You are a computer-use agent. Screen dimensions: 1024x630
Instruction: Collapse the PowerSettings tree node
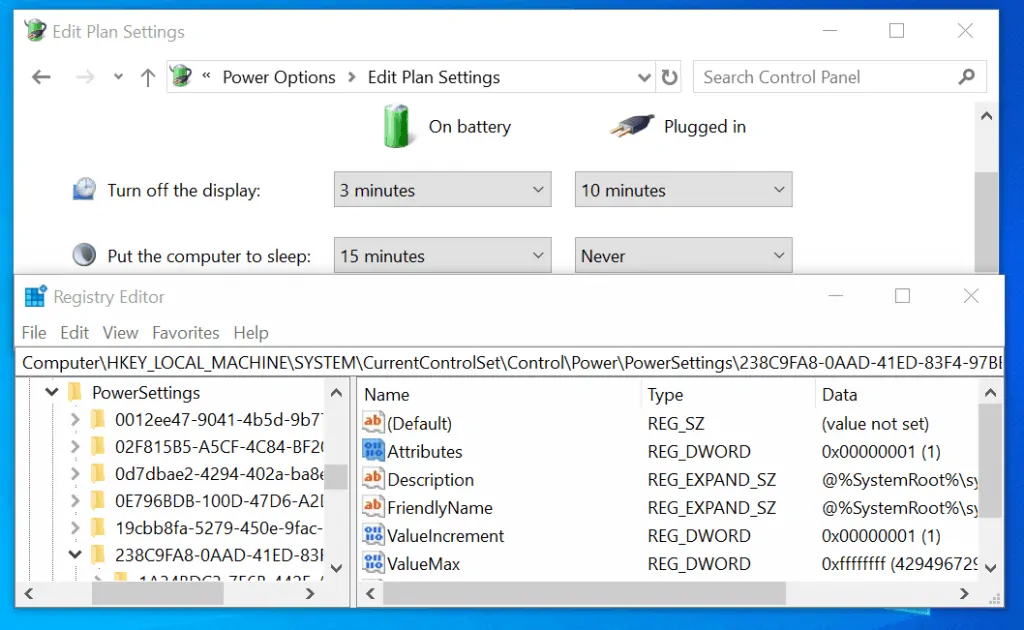(x=52, y=392)
